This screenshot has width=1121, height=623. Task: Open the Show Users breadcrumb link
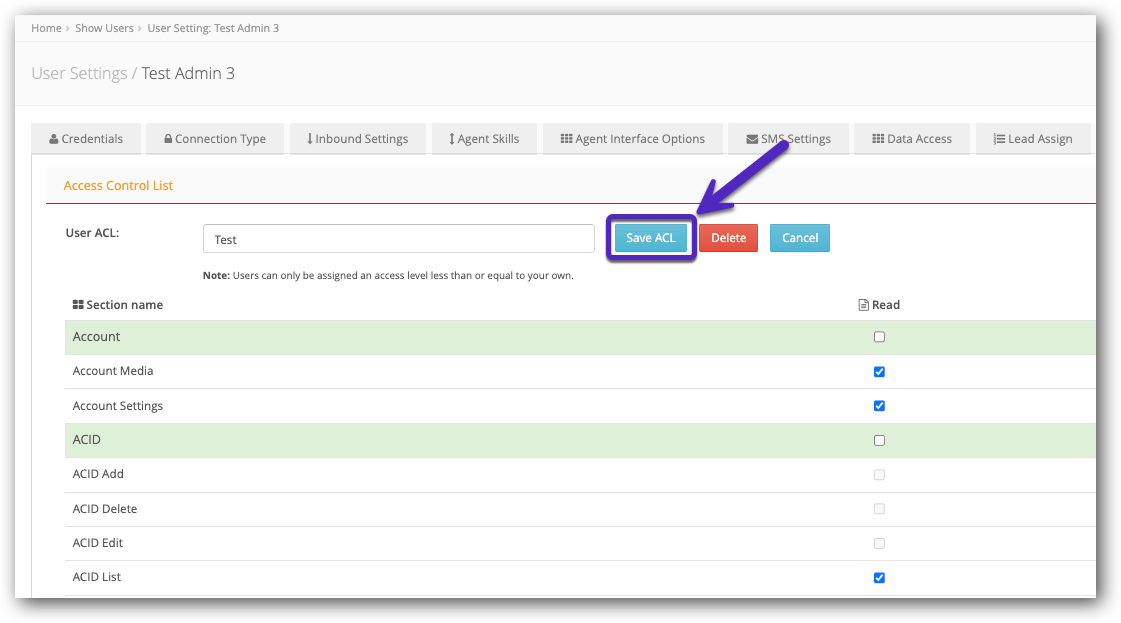[104, 28]
